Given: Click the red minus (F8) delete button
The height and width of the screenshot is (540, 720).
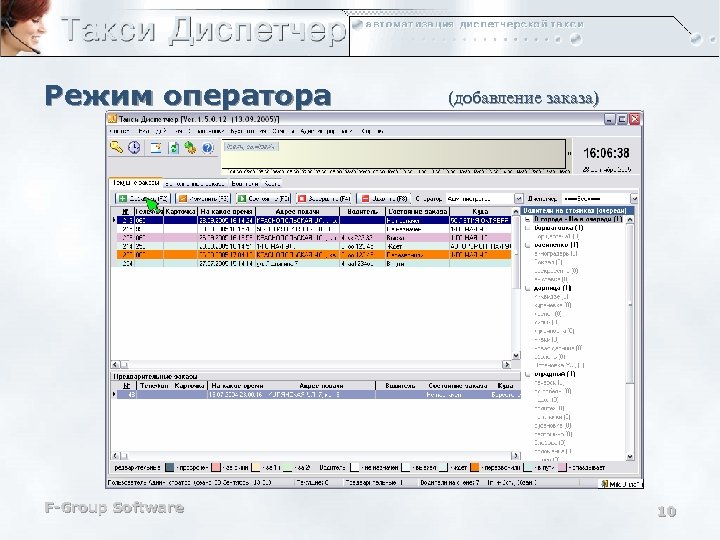Looking at the screenshot, I should tap(383, 198).
